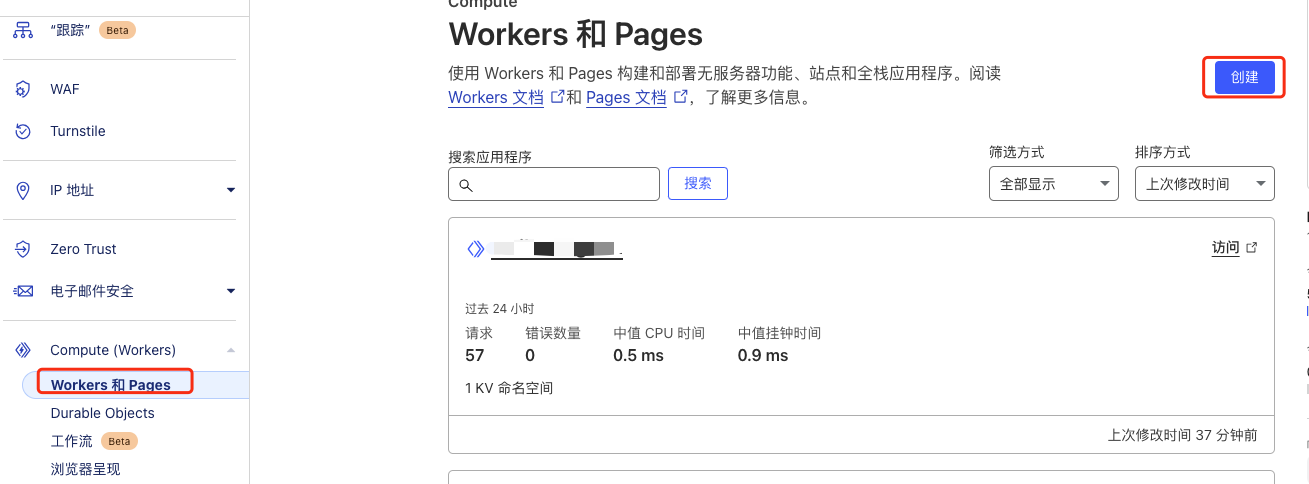Click the external link icon next to 访问
The width and height of the screenshot is (1309, 484).
(x=1252, y=248)
